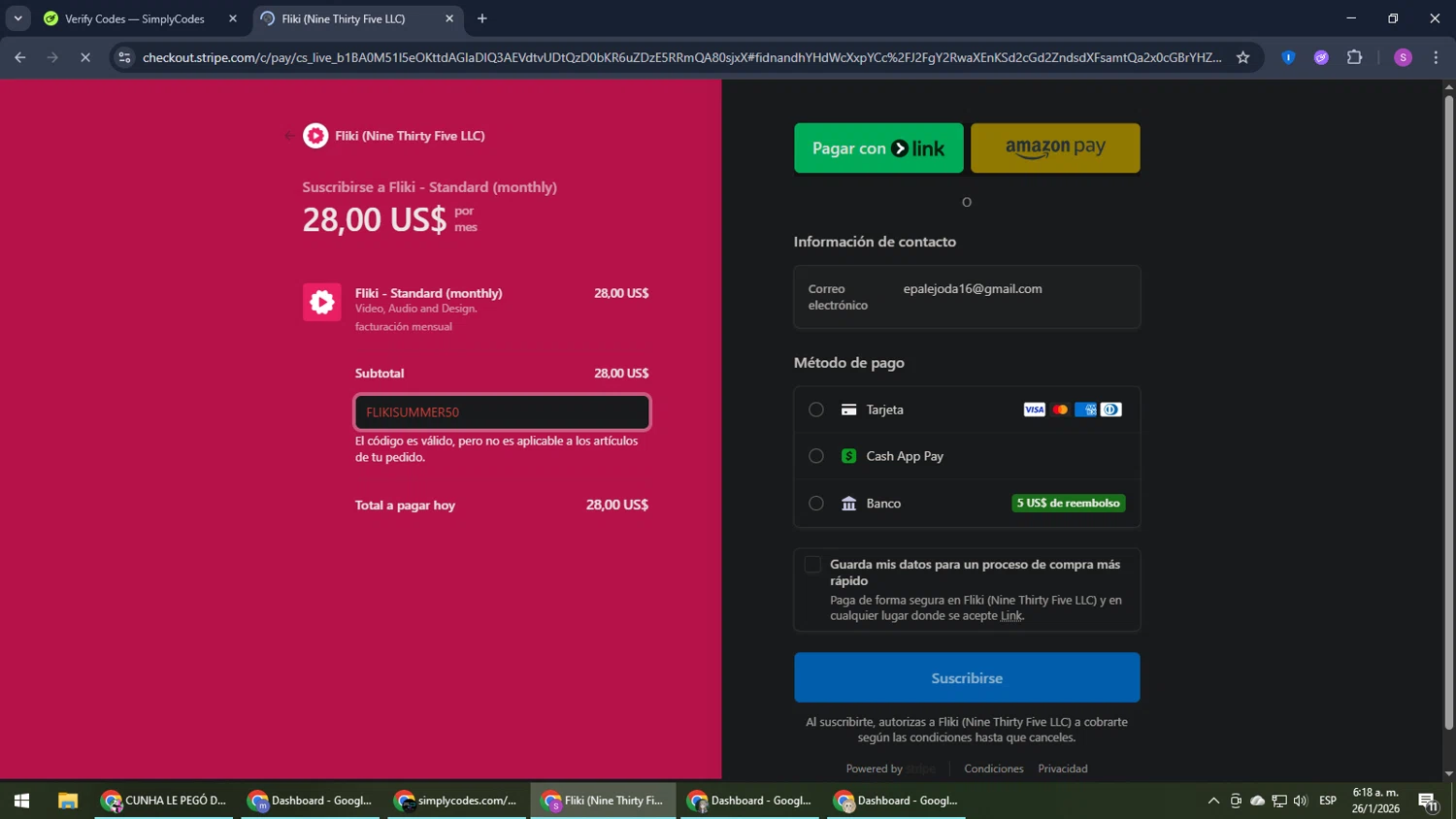Open Chrome's three-dot menu
The width and height of the screenshot is (1456, 819).
coord(1436,57)
